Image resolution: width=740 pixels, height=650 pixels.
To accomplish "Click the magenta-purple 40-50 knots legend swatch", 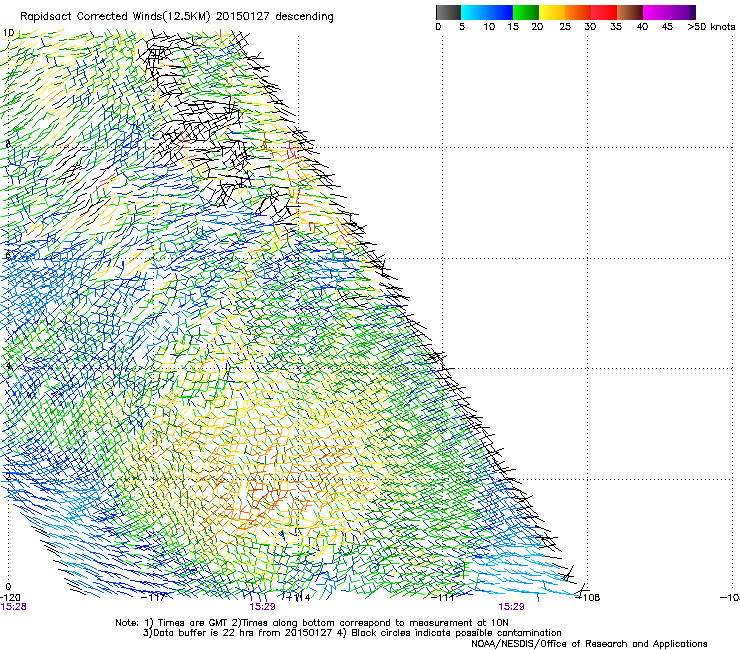I will pos(669,12).
